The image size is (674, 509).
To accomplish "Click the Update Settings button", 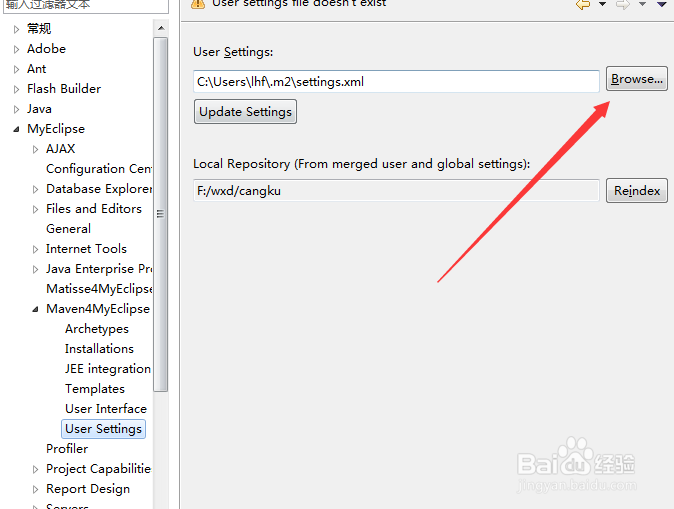I will [245, 112].
